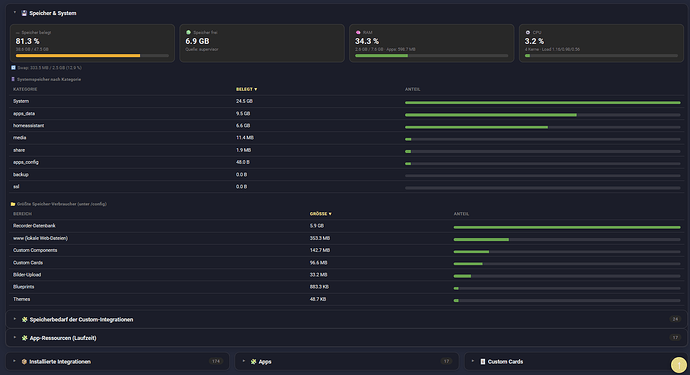Click the 142.7 MB size of Custom Components
Viewport: 690px width, 375px height.
coord(320,250)
